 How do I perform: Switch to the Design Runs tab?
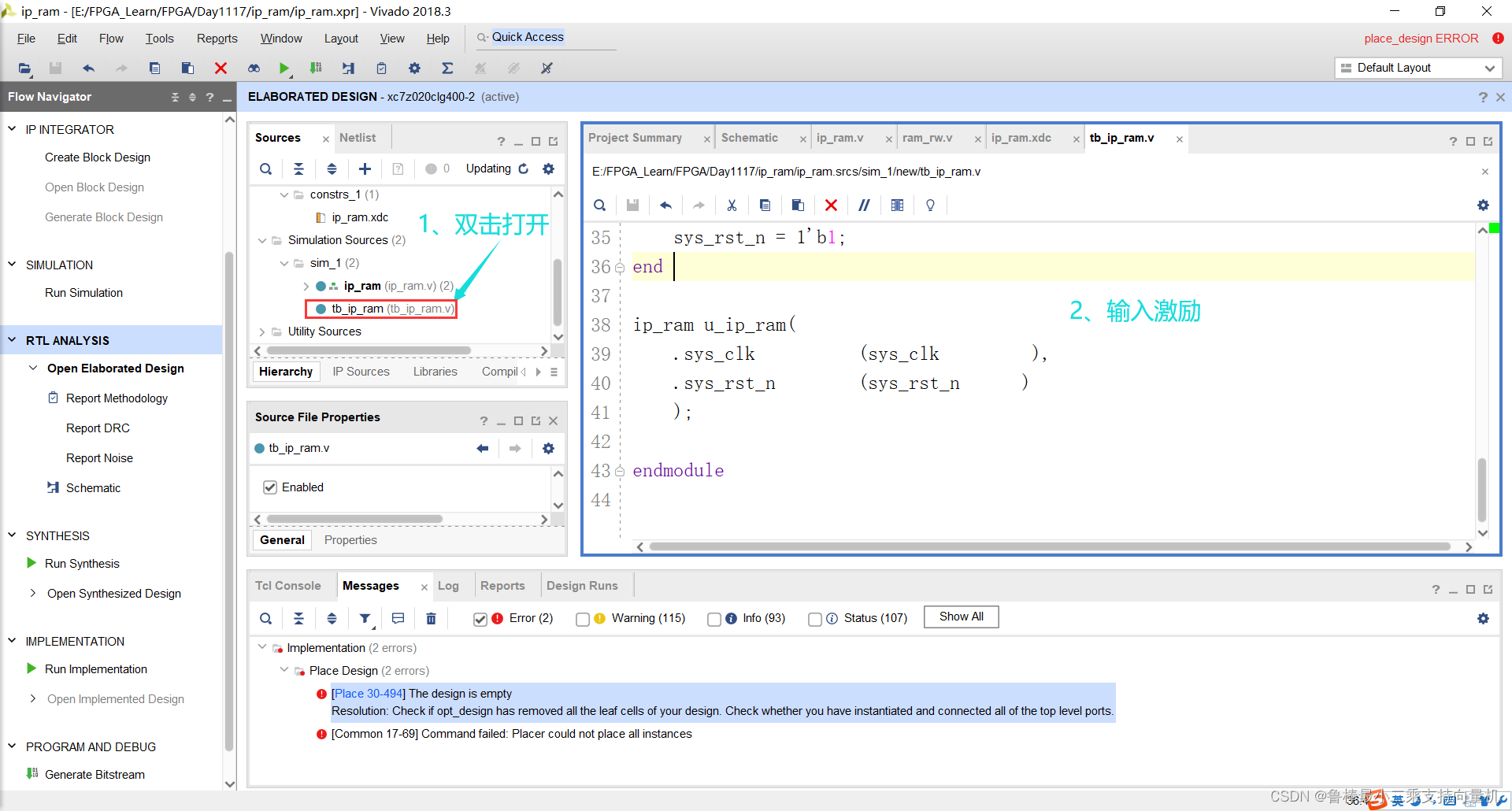pyautogui.click(x=582, y=586)
